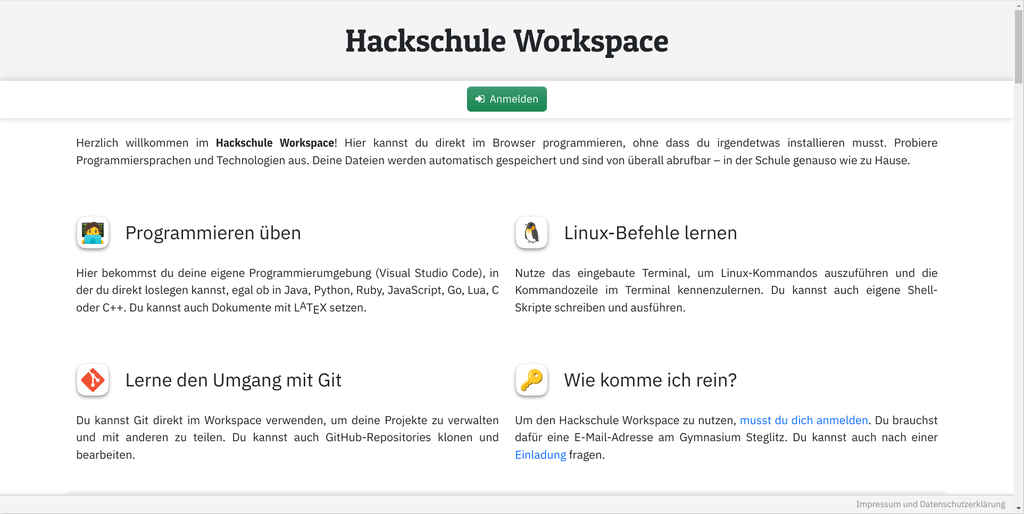Click the golden key icon
The image size is (1024, 514).
pyautogui.click(x=531, y=380)
